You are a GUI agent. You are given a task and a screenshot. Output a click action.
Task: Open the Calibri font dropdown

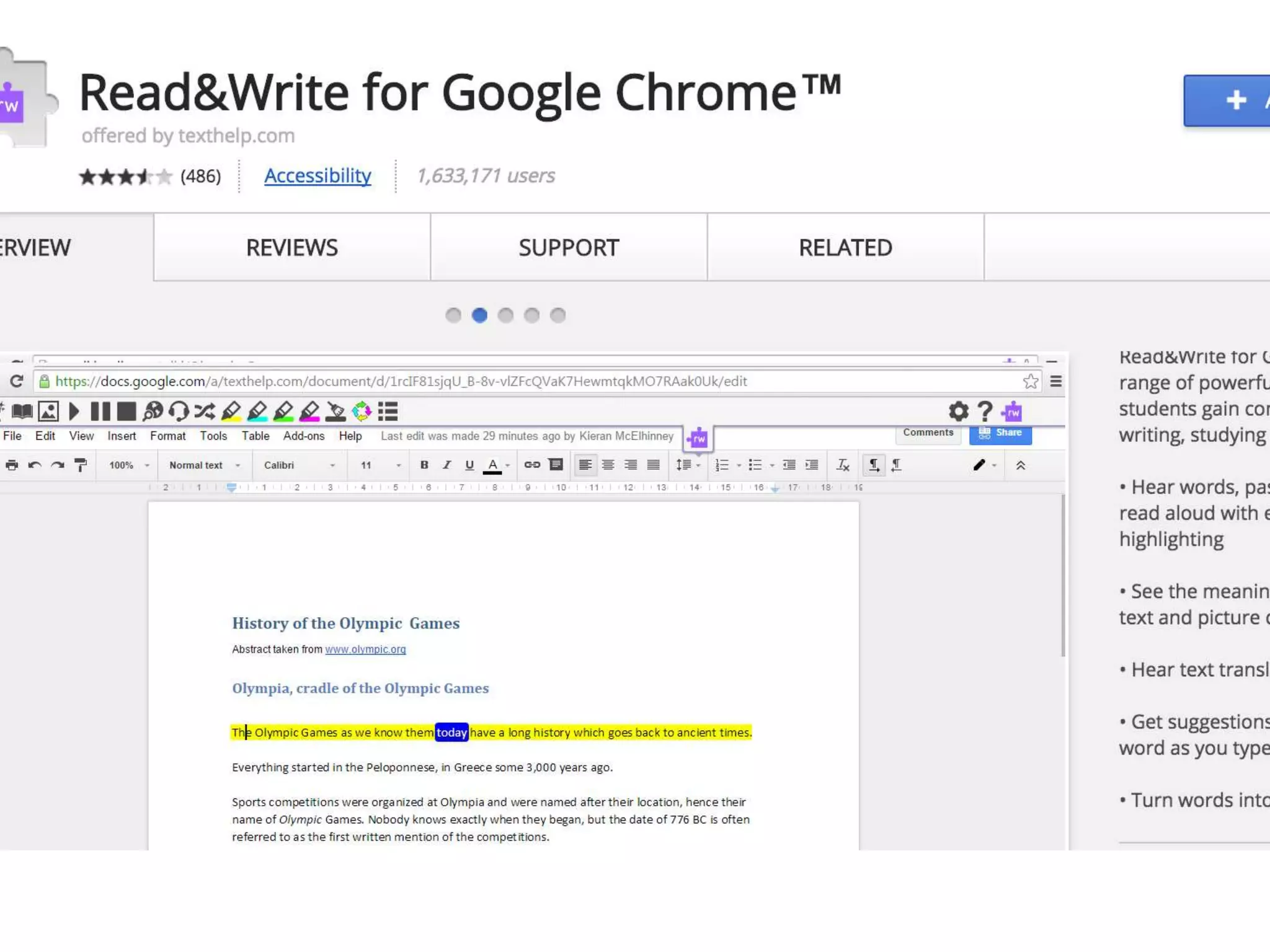coord(299,465)
